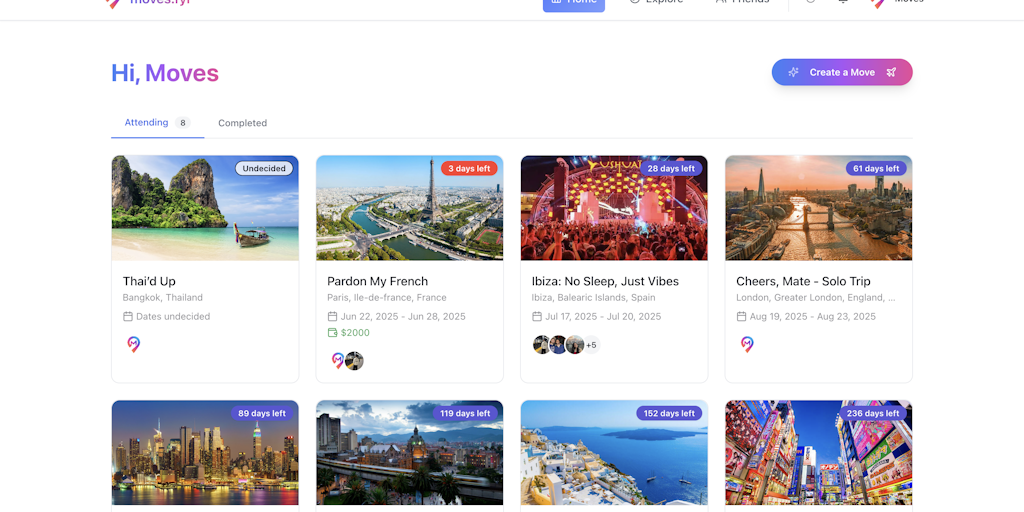
Task: Click Moves avatar on Cheers, Mate card
Action: 747,344
